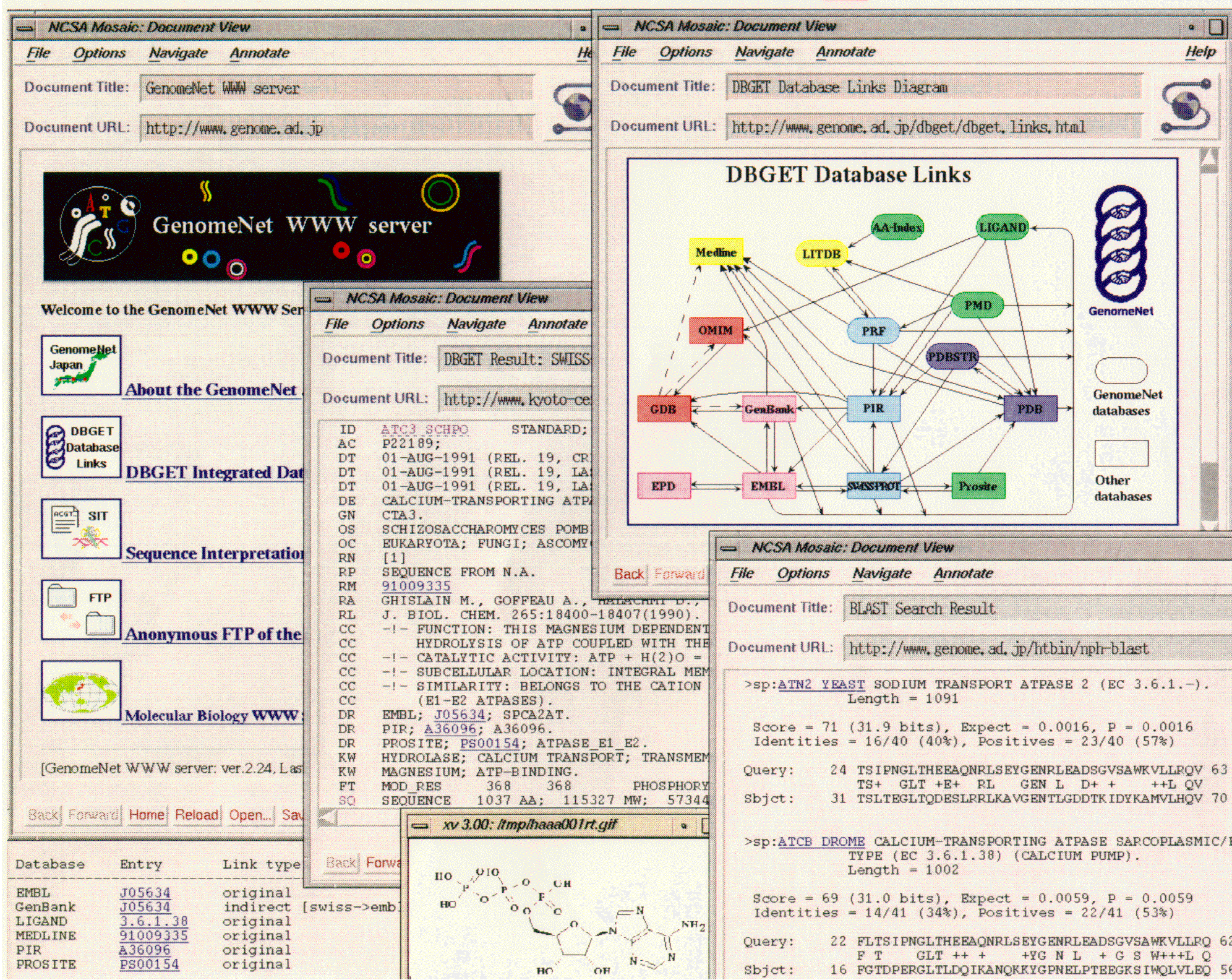1232x980 pixels.
Task: Click Mosaic globe logo in GenomeNet WWW server window
Action: click(573, 108)
